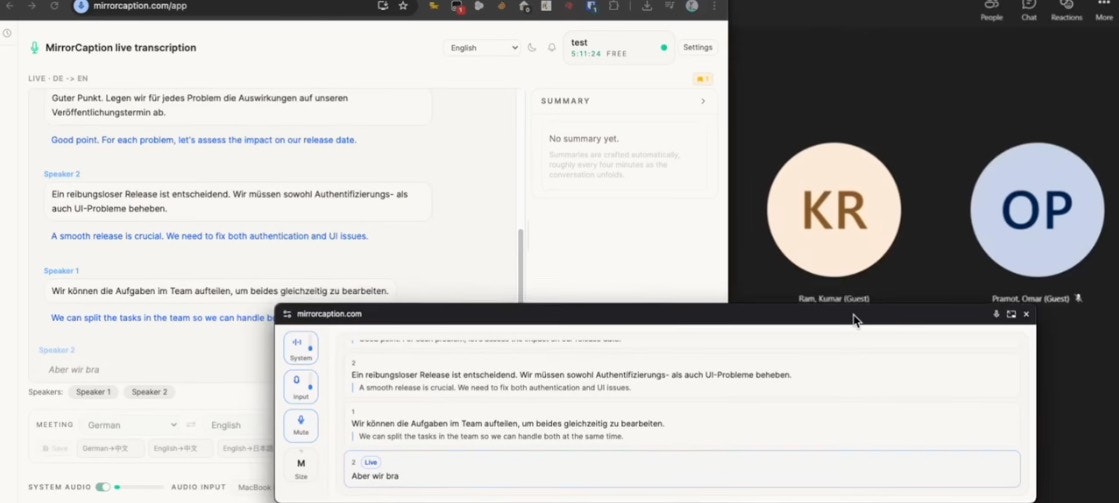The image size is (1119, 503).
Task: Open the People panel in the meeting window
Action: coord(991,10)
